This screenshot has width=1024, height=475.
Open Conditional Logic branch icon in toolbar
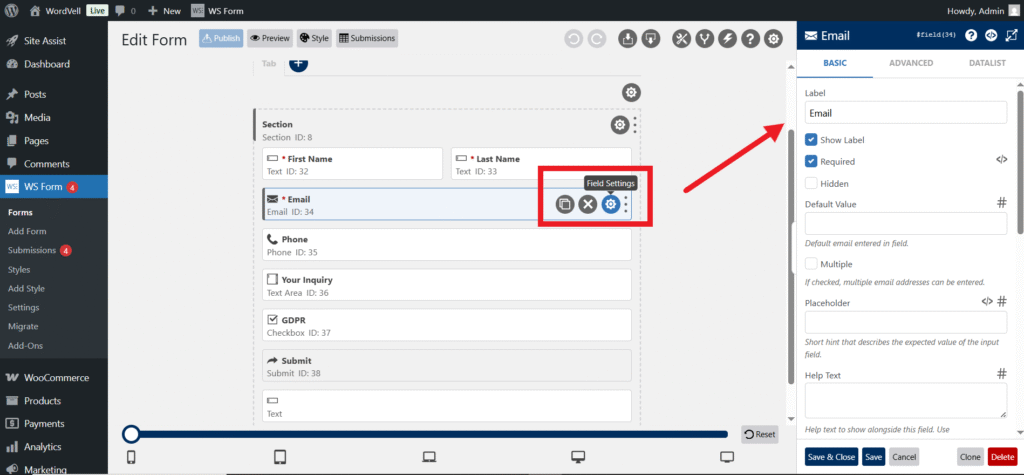(x=705, y=39)
